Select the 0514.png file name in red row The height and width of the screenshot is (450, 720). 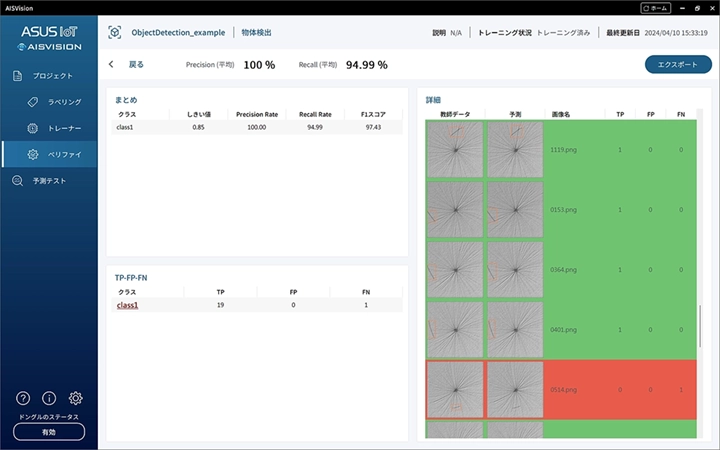[563, 389]
